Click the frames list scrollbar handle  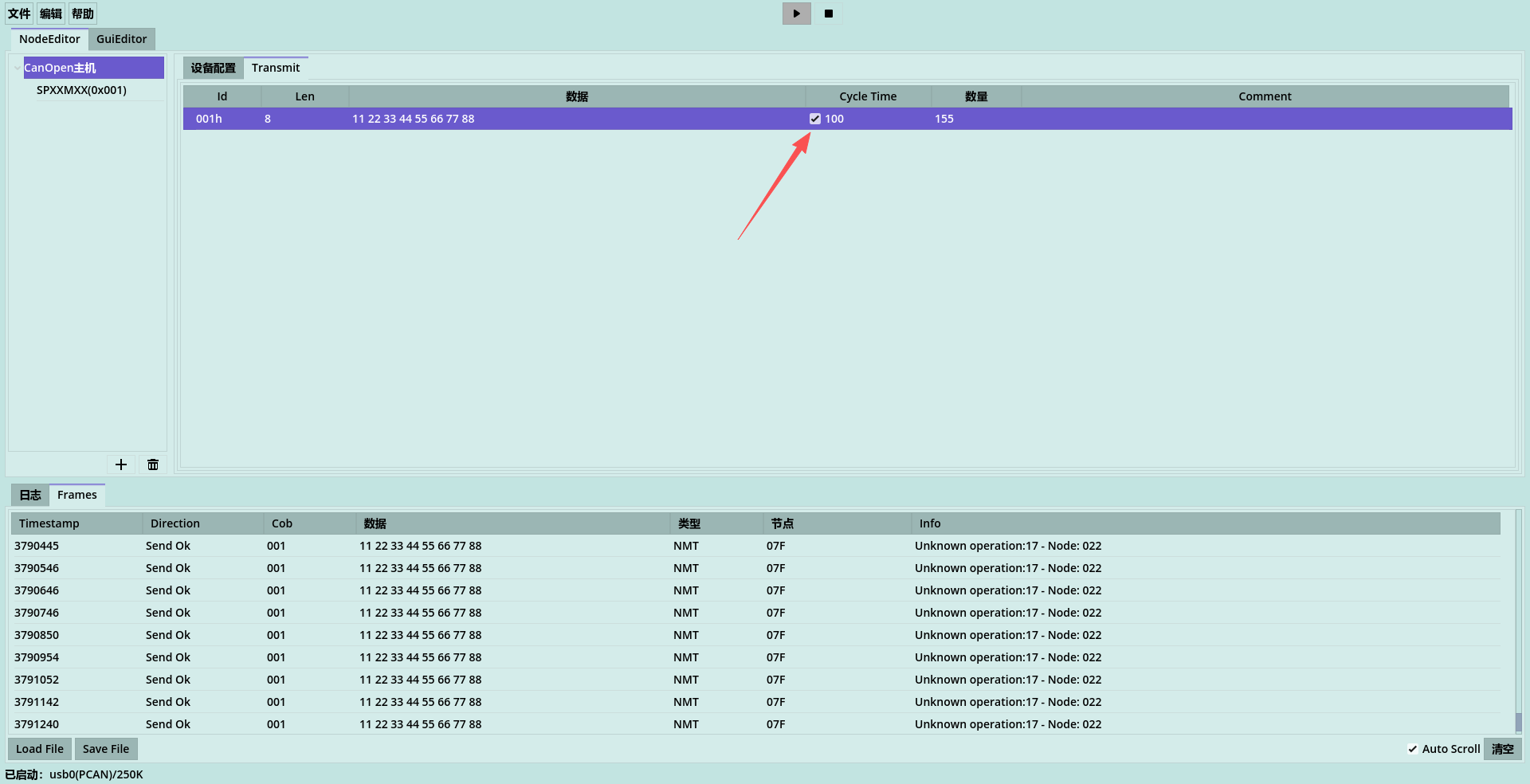pos(1519,722)
